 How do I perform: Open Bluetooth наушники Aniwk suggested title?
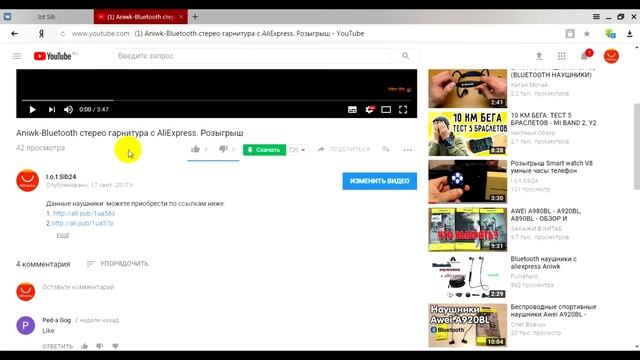pos(544,262)
